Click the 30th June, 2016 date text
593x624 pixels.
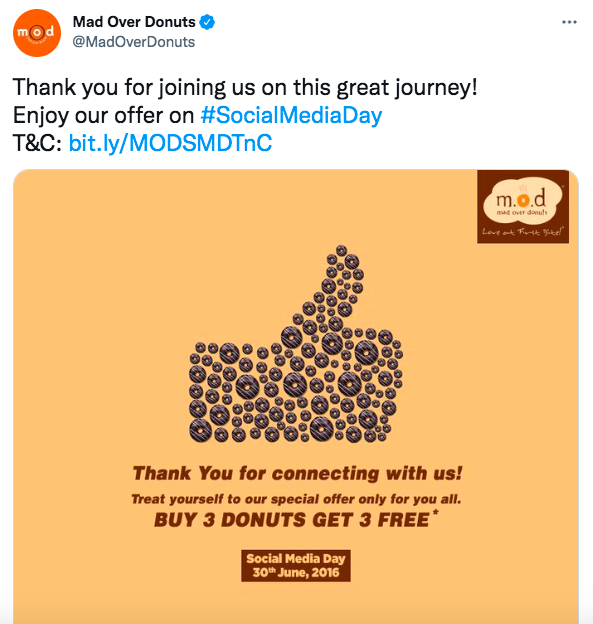click(x=296, y=572)
